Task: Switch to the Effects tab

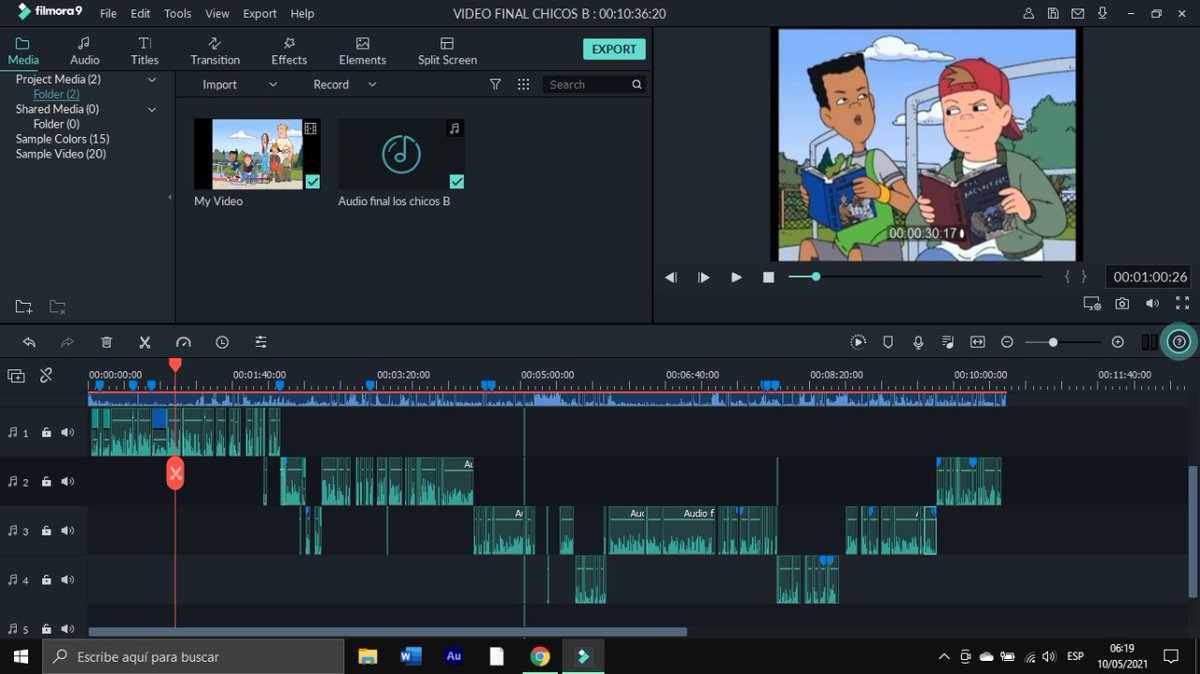Action: 289,51
